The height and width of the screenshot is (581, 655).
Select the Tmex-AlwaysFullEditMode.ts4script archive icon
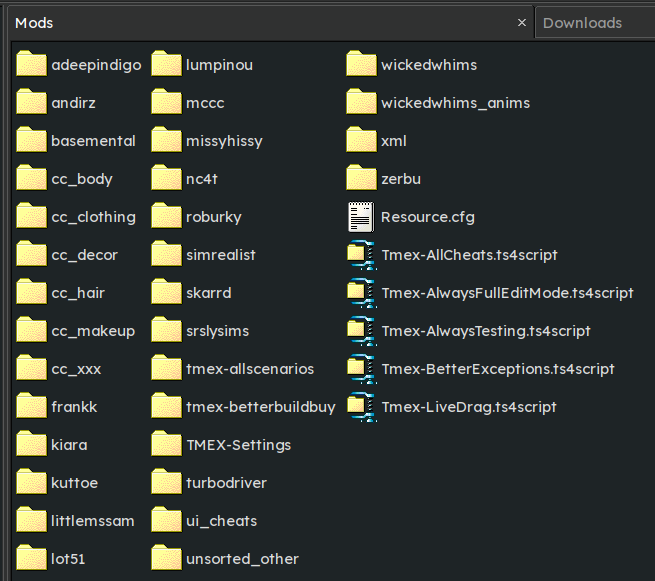pyautogui.click(x=362, y=293)
